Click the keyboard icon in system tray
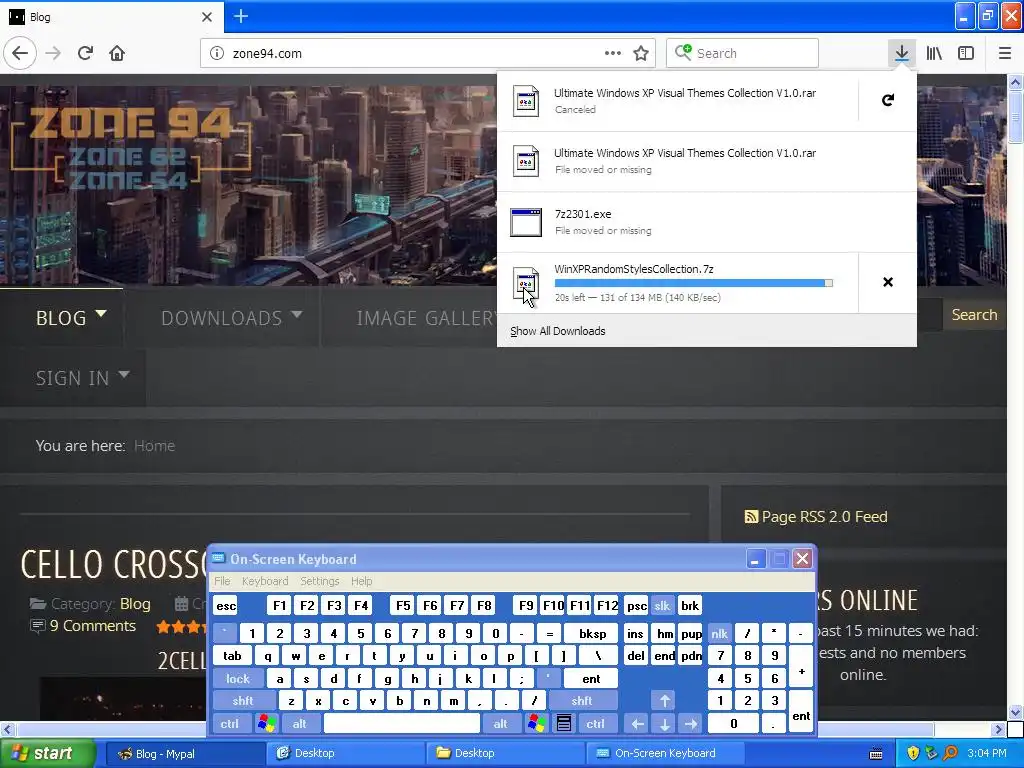The width and height of the screenshot is (1024, 768). (876, 754)
